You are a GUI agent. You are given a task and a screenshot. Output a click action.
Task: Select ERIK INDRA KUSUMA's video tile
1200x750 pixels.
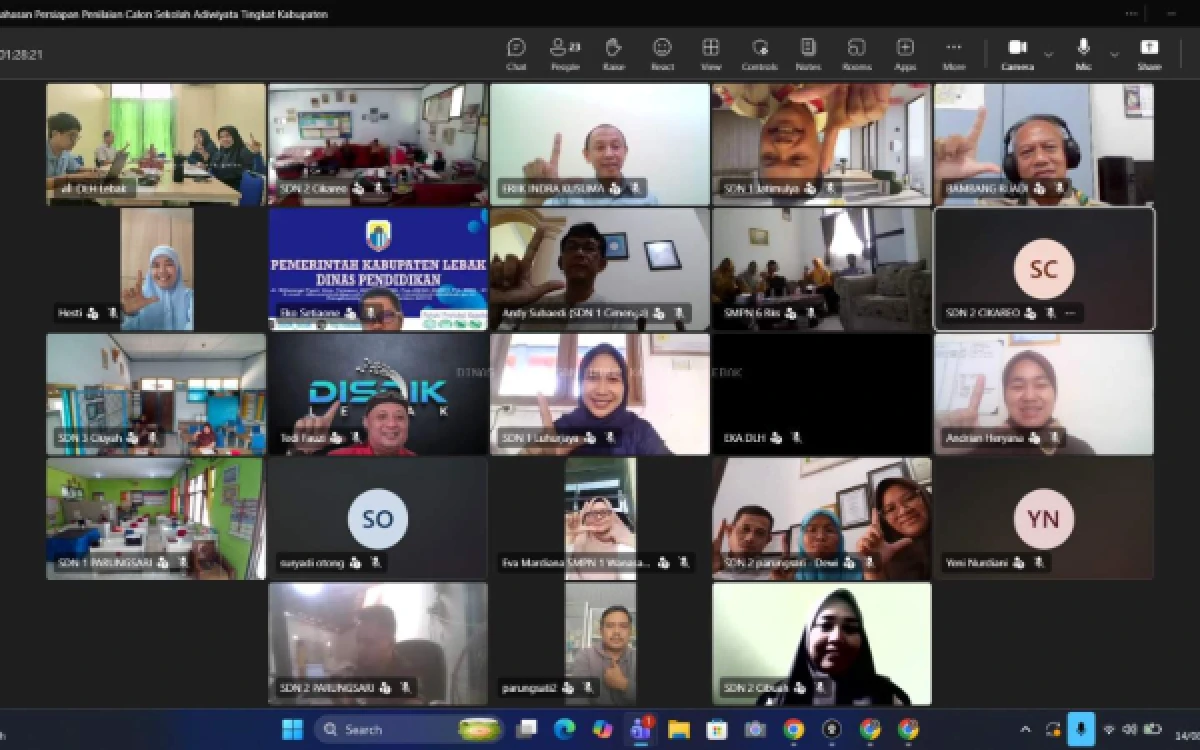click(600, 145)
